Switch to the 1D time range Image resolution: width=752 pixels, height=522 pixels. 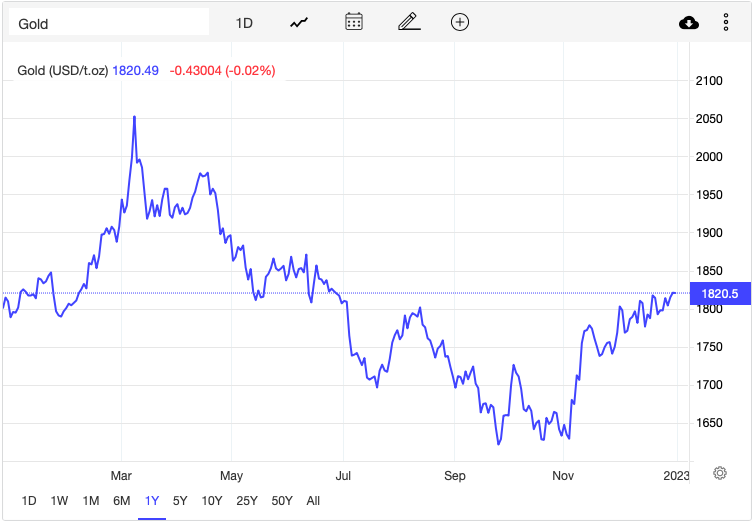[x=29, y=501]
